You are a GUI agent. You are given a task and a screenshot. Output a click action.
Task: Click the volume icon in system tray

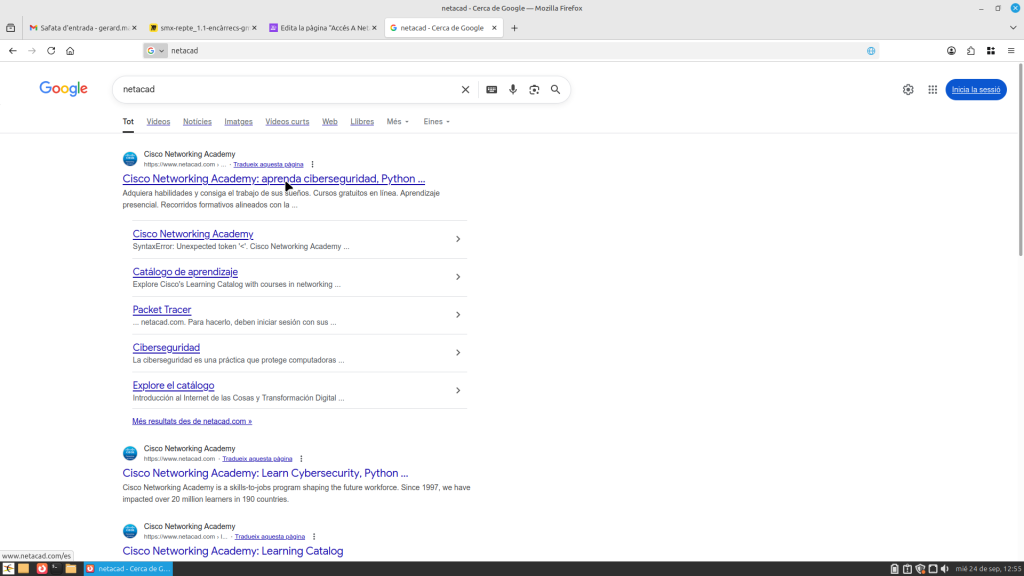(945, 569)
